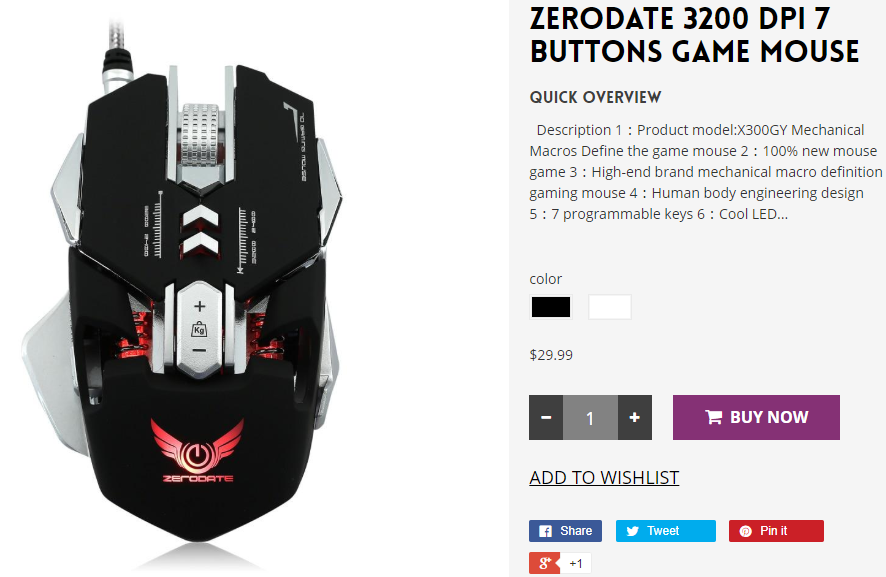Open the Add to Wishlist link
Viewport: 886px width, 577px height.
point(604,478)
